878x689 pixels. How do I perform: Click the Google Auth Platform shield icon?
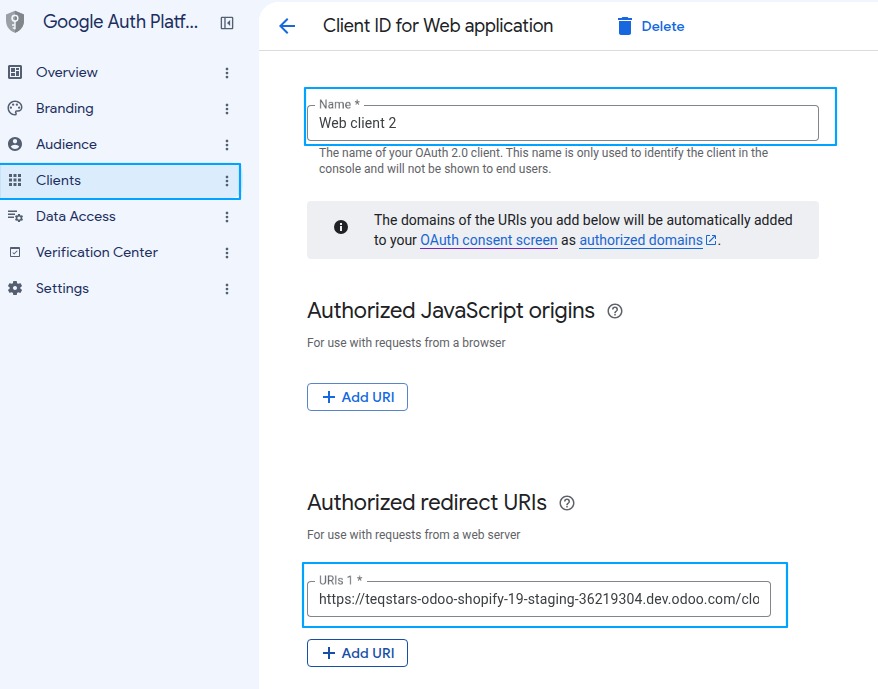pyautogui.click(x=15, y=22)
